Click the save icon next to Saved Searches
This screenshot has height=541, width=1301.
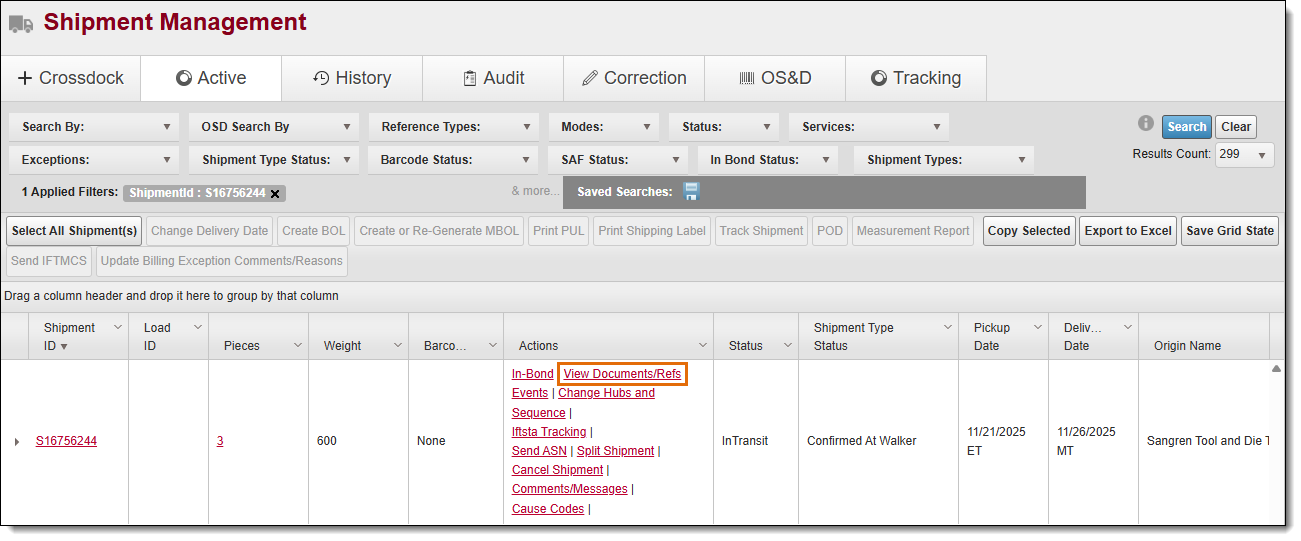coord(691,192)
